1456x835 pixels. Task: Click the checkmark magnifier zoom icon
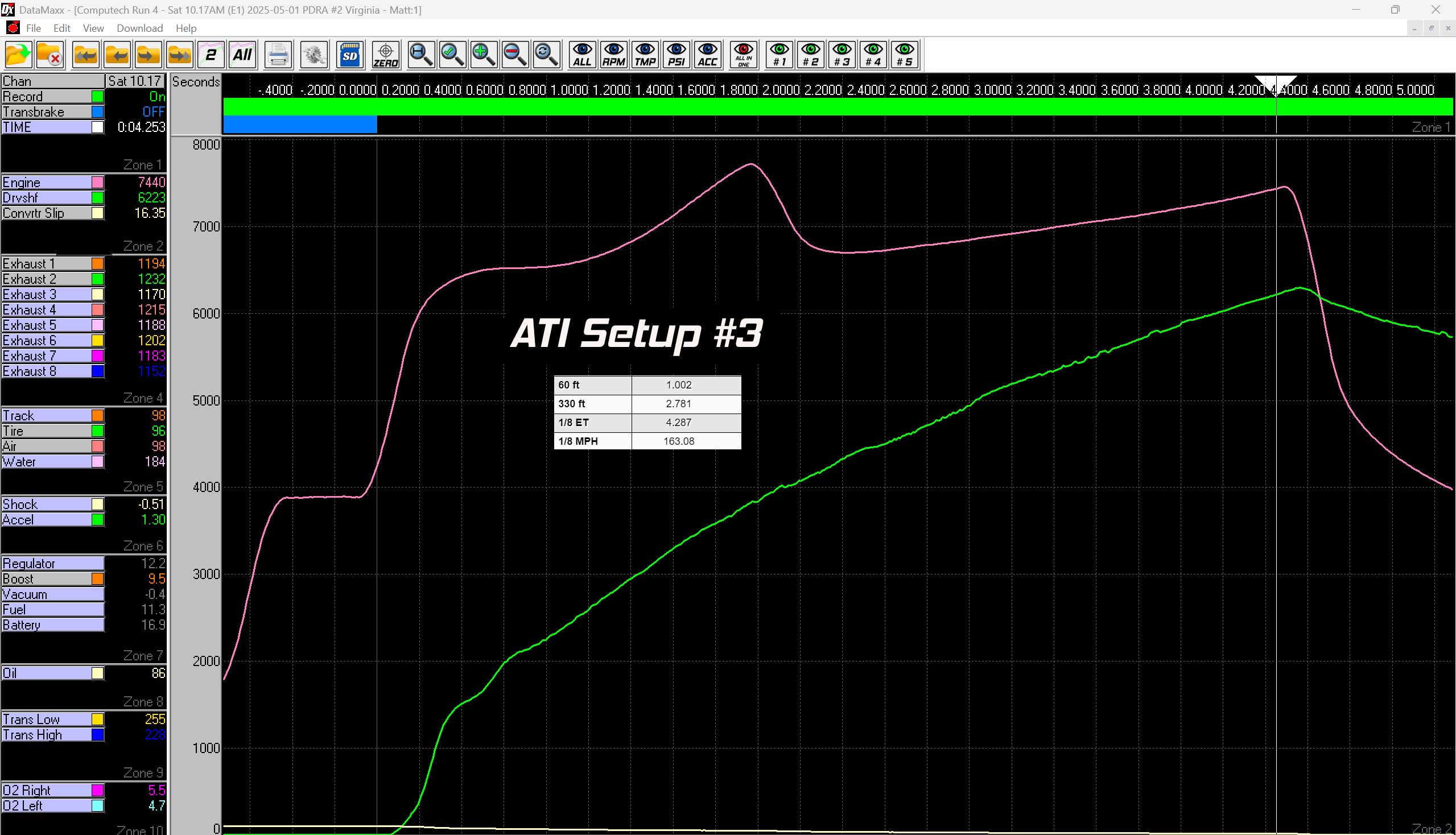(453, 55)
